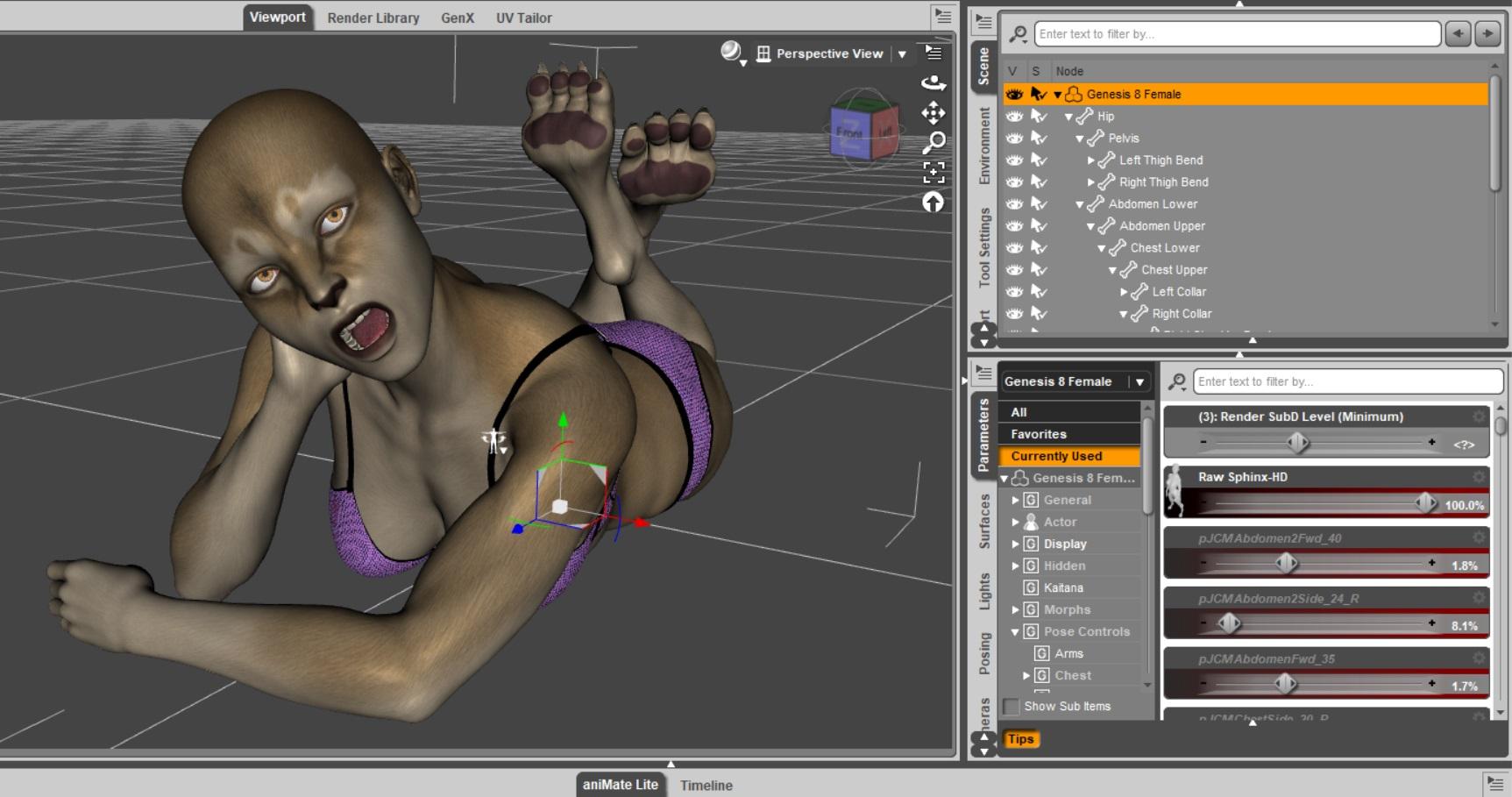Open gear settings for Raw Sphinx-HD

pyautogui.click(x=1480, y=477)
